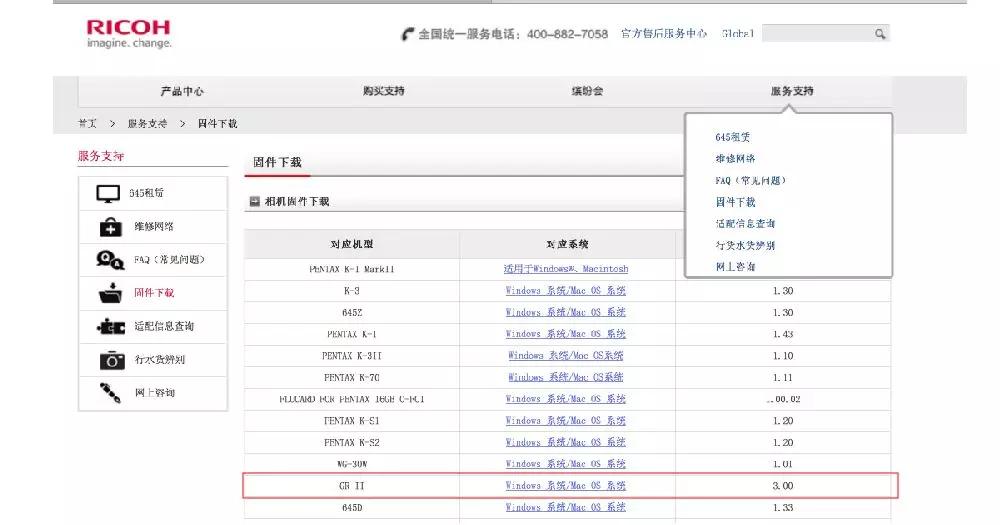
Task: Select 645租赁 in dropdown menu
Action: coord(732,137)
